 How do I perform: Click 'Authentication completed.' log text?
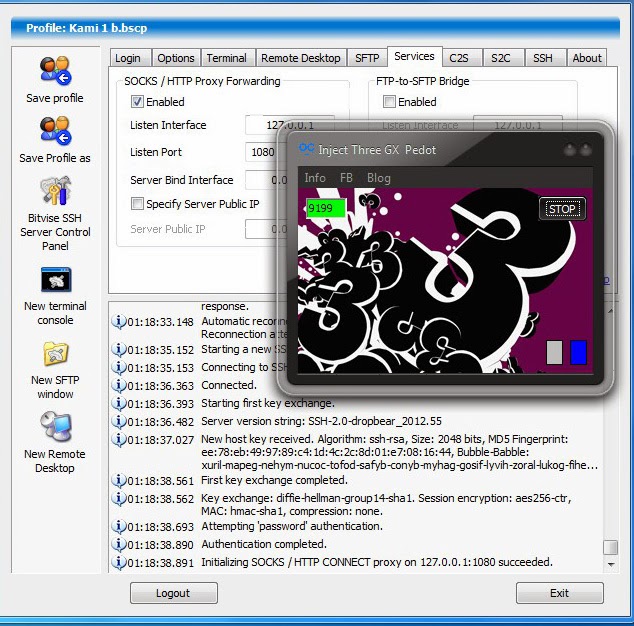pos(264,544)
